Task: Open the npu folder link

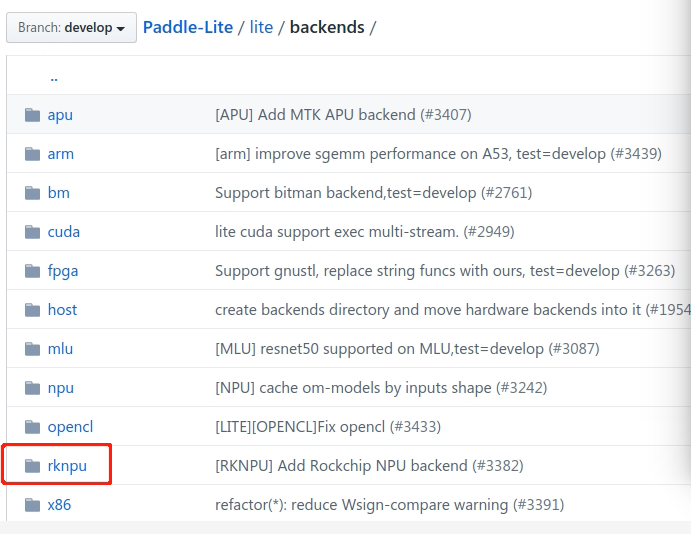Action: 60,388
